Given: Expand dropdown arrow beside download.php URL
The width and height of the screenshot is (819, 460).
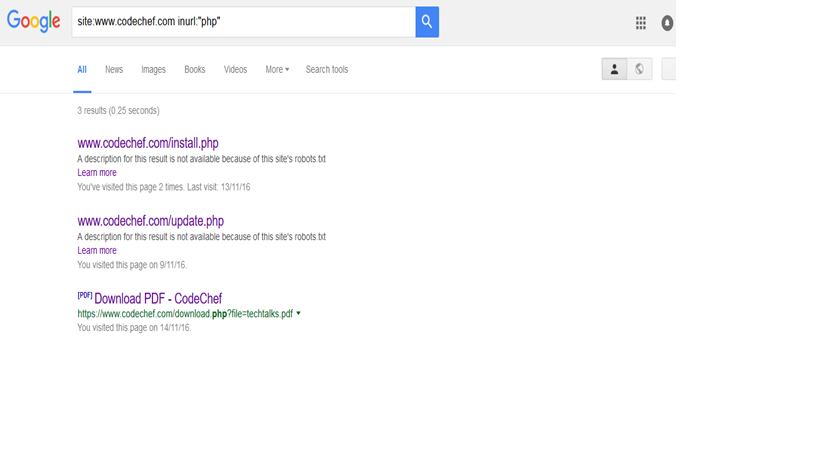Looking at the screenshot, I should [x=299, y=313].
